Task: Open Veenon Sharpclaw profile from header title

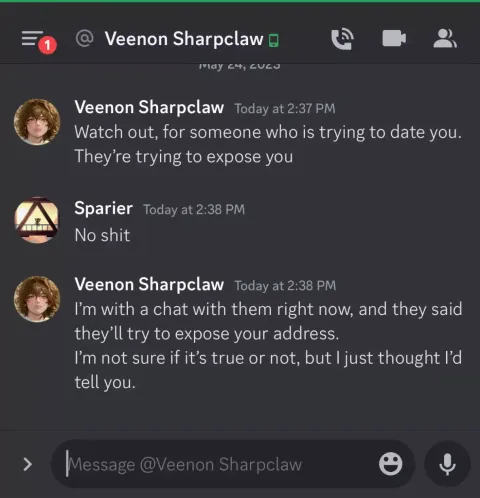Action: (184, 39)
